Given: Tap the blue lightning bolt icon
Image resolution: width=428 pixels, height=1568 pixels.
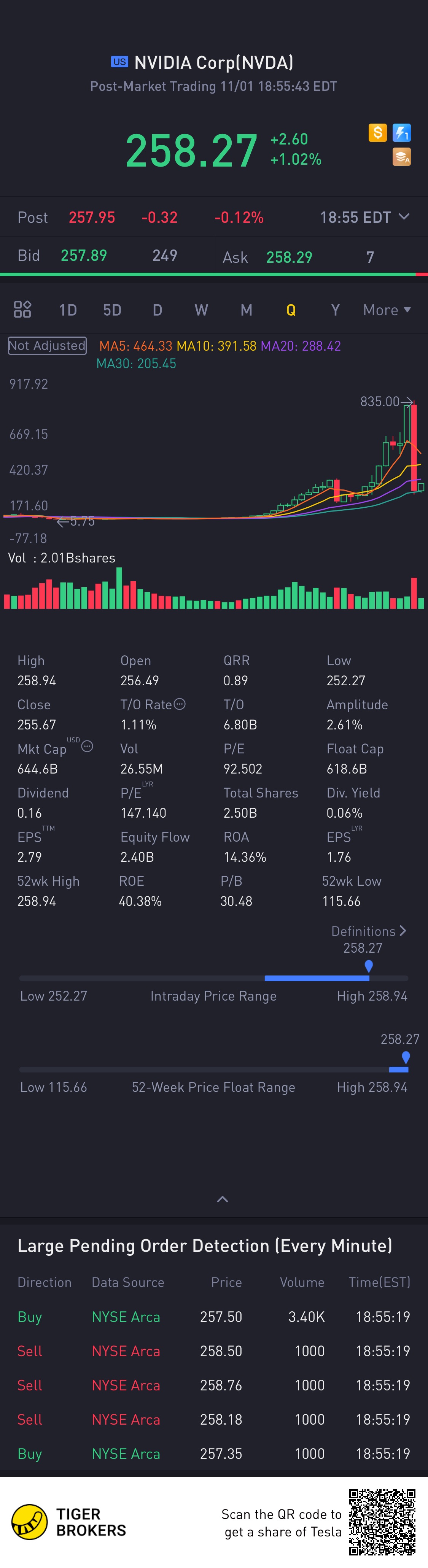Looking at the screenshot, I should (x=402, y=132).
